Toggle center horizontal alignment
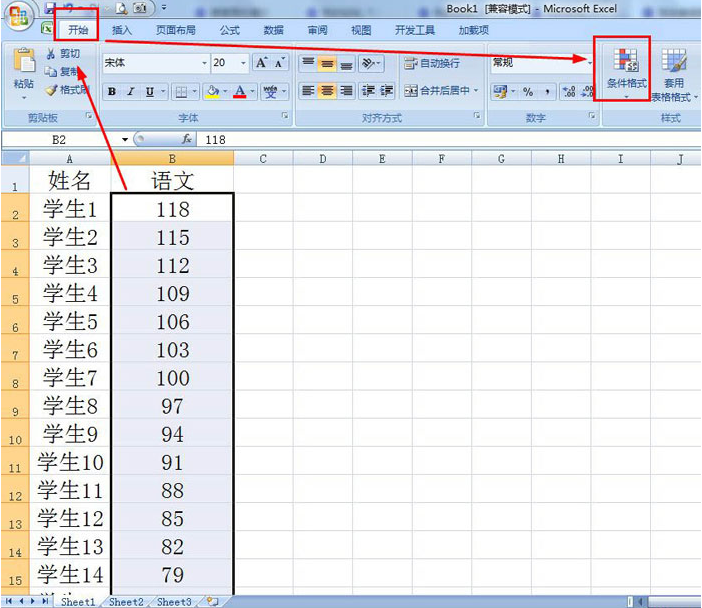 327,92
